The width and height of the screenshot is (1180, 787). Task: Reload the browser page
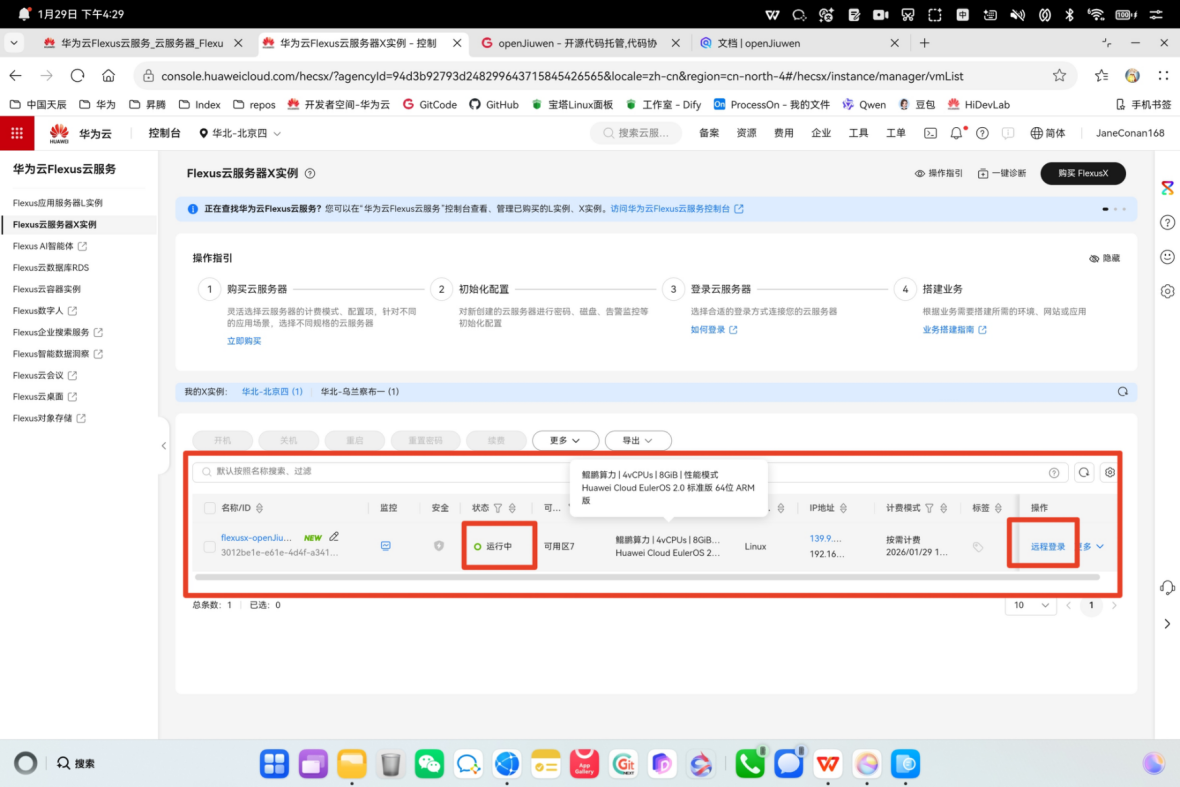coord(78,75)
